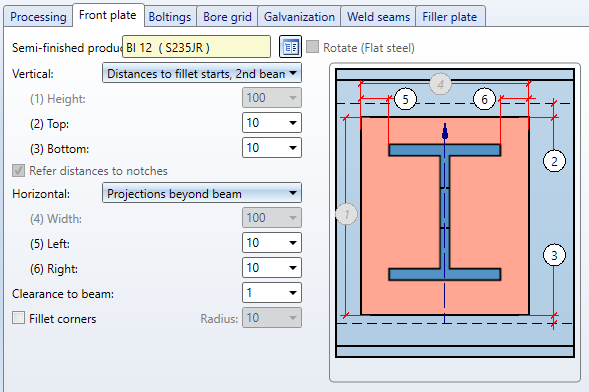Open the semi-finished product catalogue icon

(x=290, y=47)
